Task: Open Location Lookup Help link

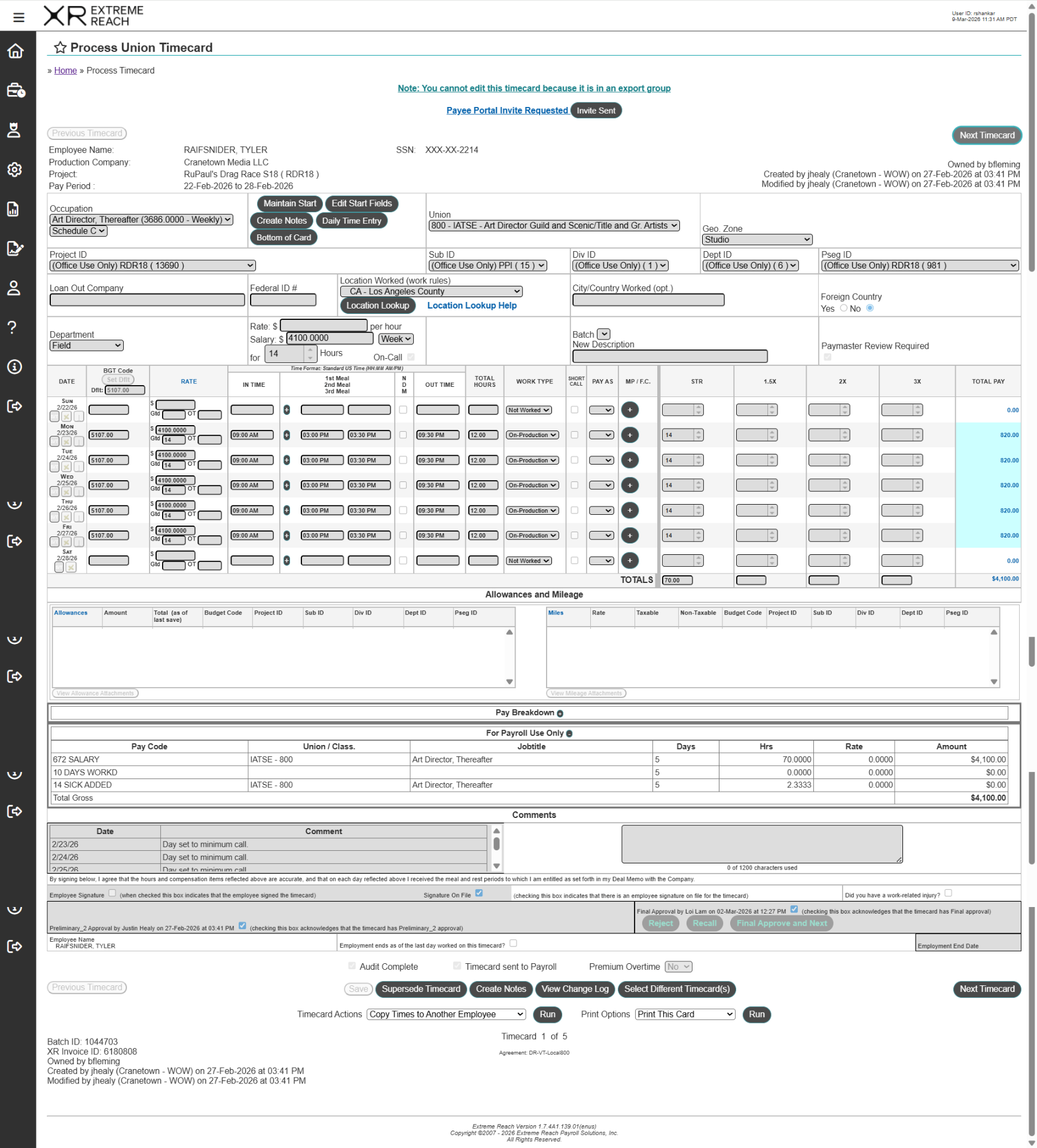Action: (472, 306)
